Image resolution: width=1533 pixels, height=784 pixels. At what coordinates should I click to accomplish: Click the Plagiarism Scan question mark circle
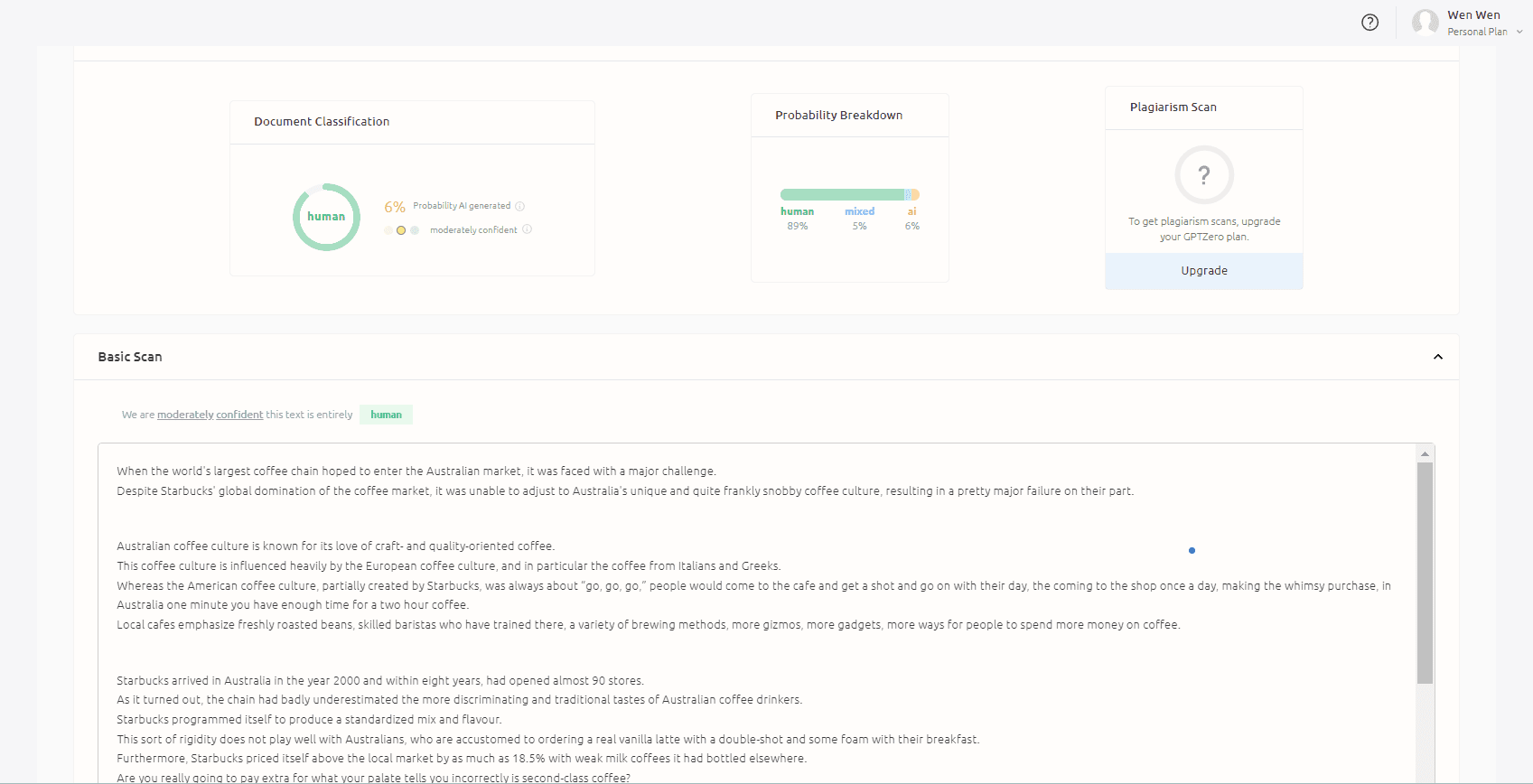click(x=1203, y=175)
